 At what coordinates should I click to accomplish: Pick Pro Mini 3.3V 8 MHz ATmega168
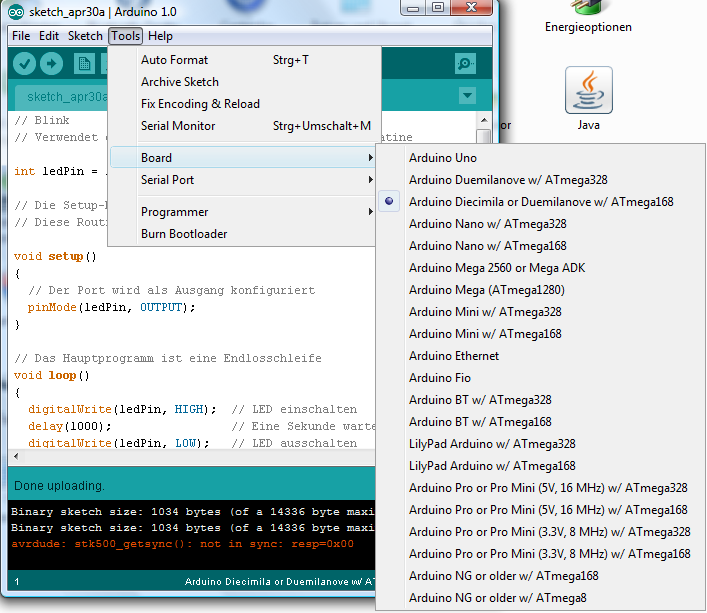tap(541, 554)
